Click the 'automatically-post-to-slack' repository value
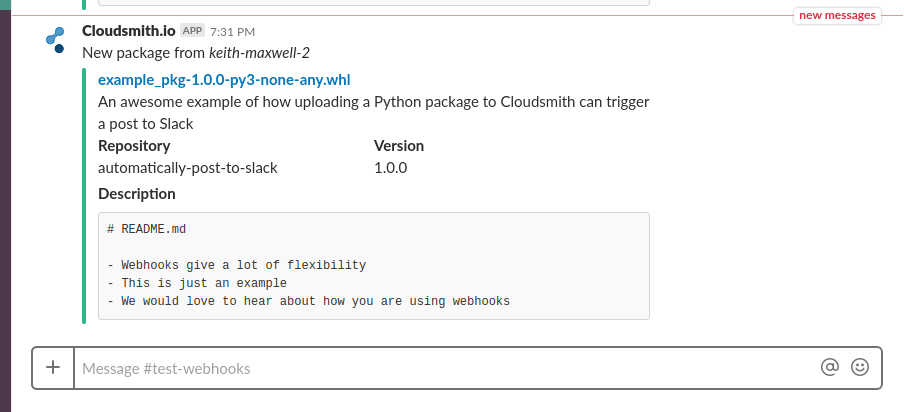The image size is (904, 412). coord(188,168)
